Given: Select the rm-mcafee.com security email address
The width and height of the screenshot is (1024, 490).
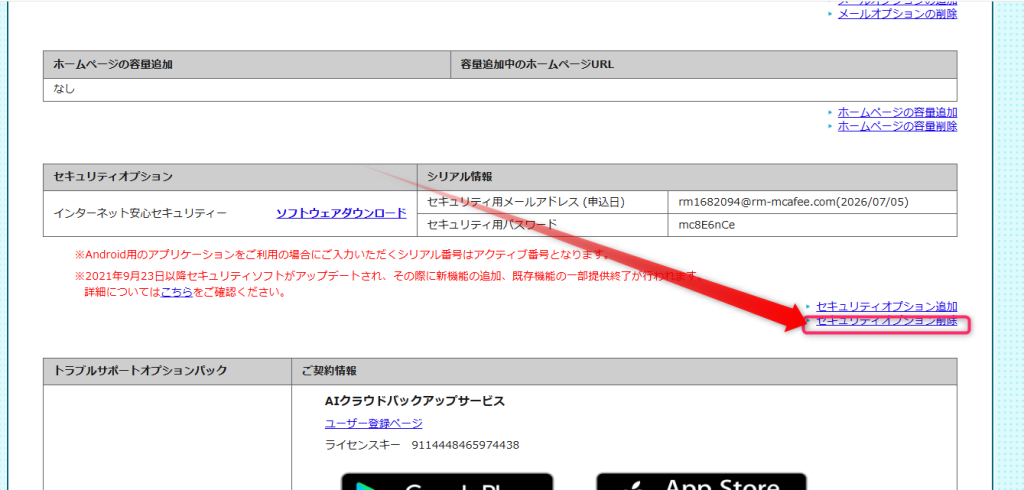Looking at the screenshot, I should pos(793,202).
